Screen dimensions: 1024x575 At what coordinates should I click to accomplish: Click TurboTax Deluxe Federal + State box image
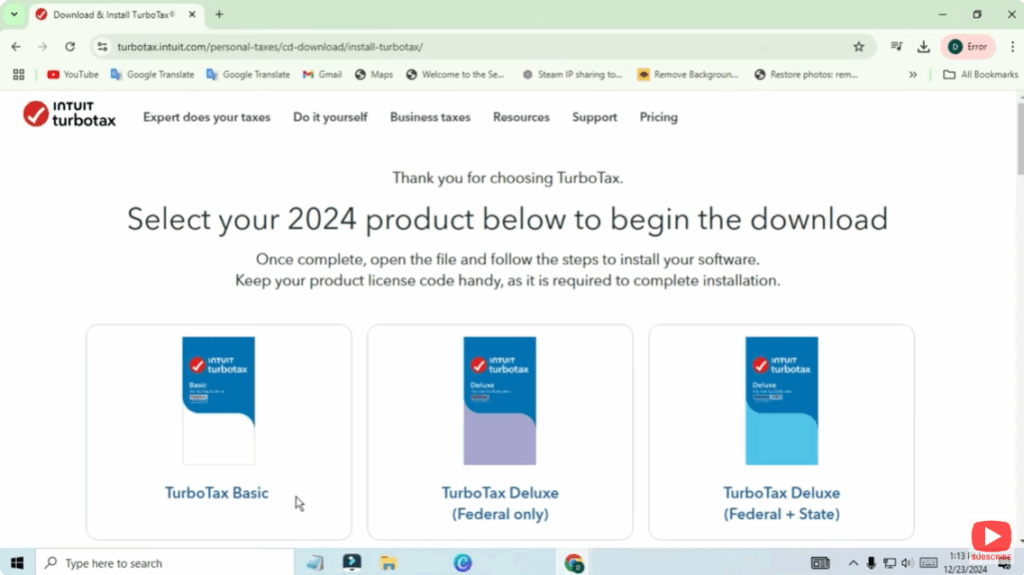coord(781,401)
